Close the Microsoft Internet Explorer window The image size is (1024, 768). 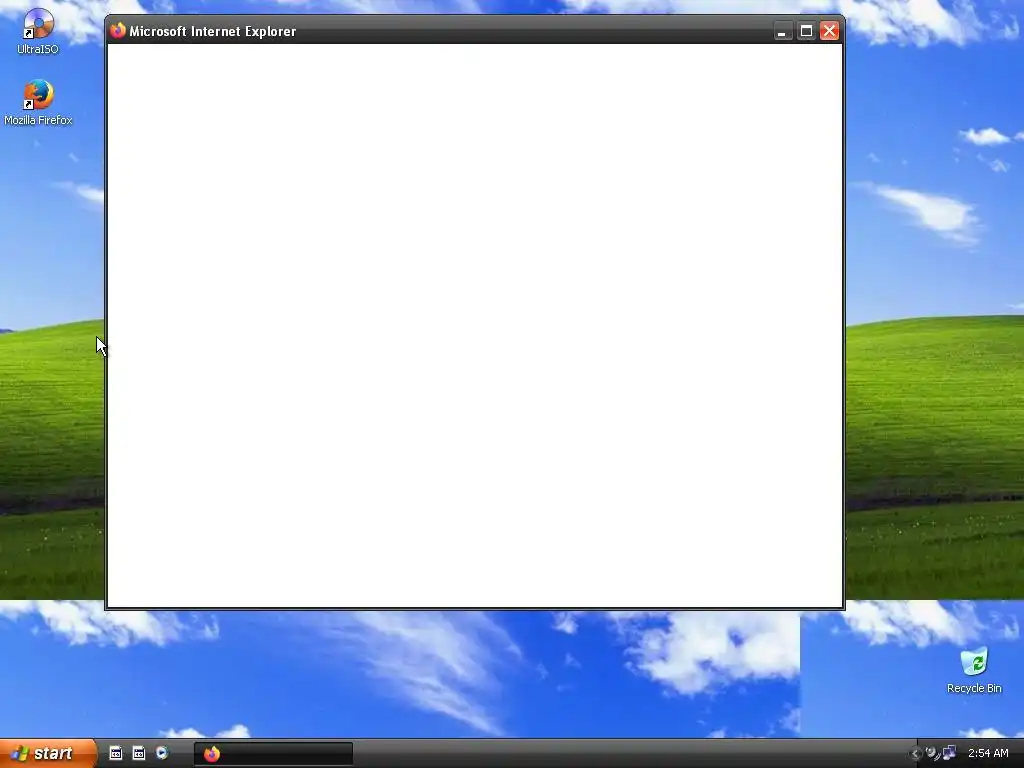(829, 31)
